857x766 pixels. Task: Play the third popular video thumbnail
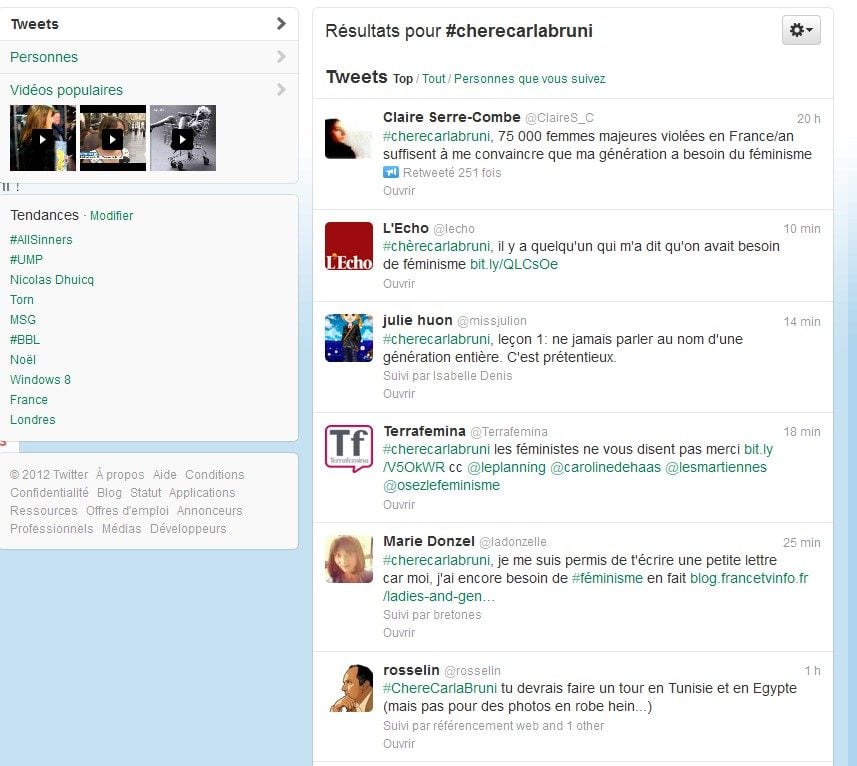pyautogui.click(x=183, y=138)
